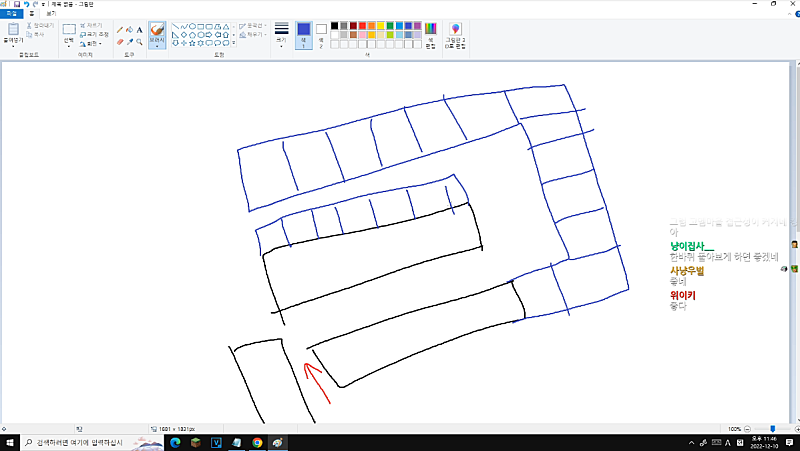Select the Eraser tool
Viewport: 800px width, 451px height.
point(120,42)
